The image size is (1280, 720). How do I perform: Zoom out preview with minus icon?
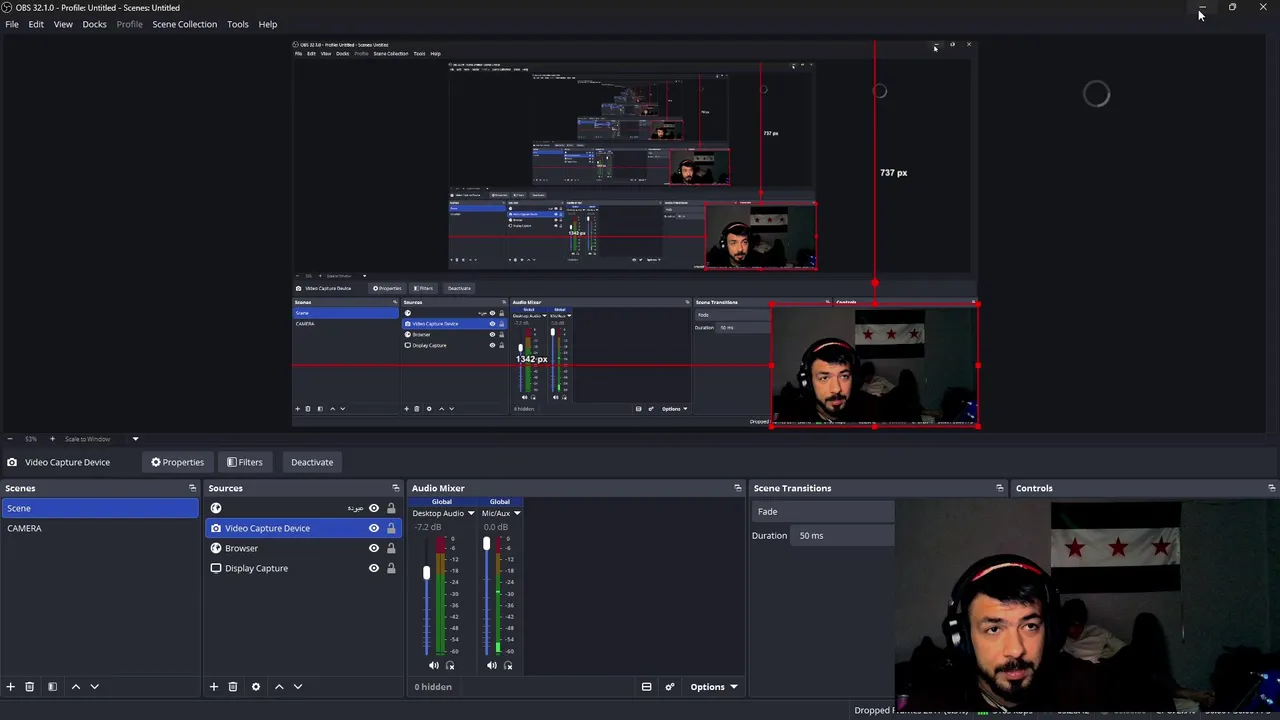point(9,439)
